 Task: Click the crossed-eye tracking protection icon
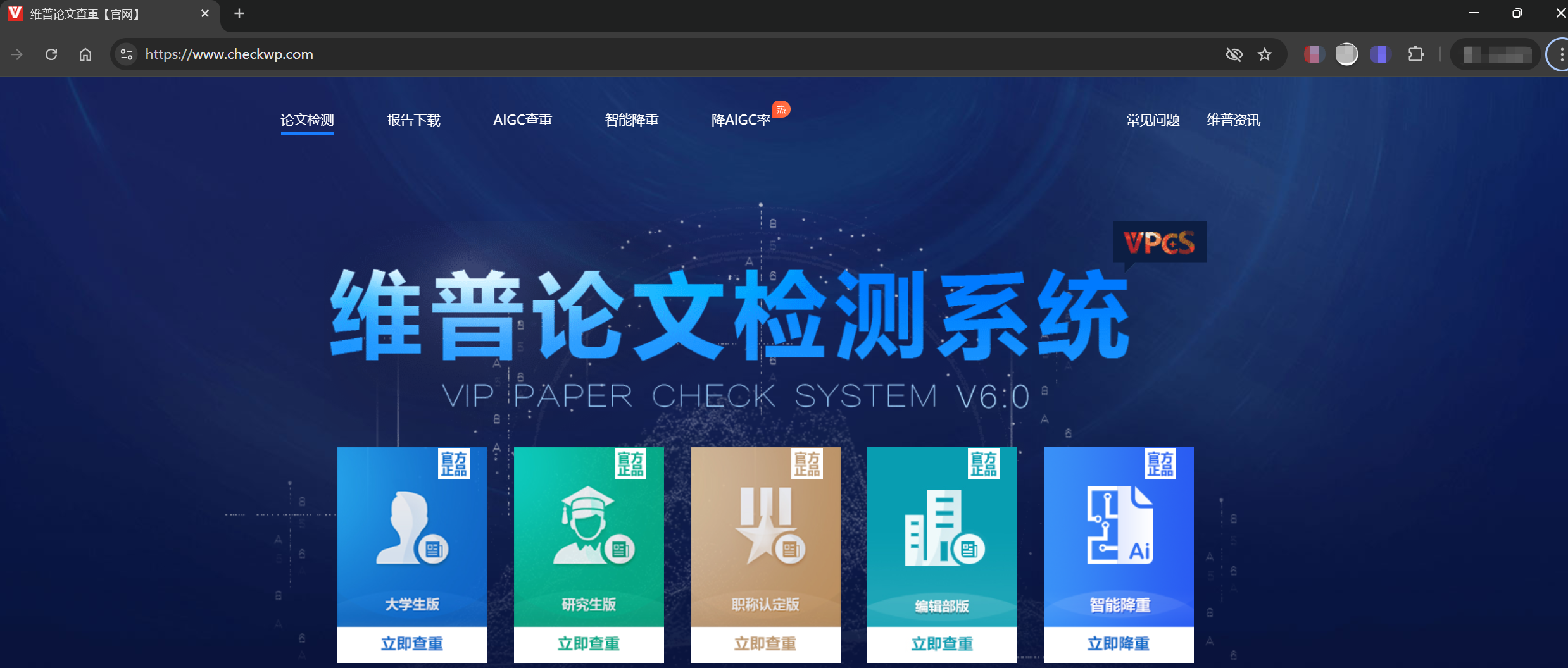(x=1234, y=54)
